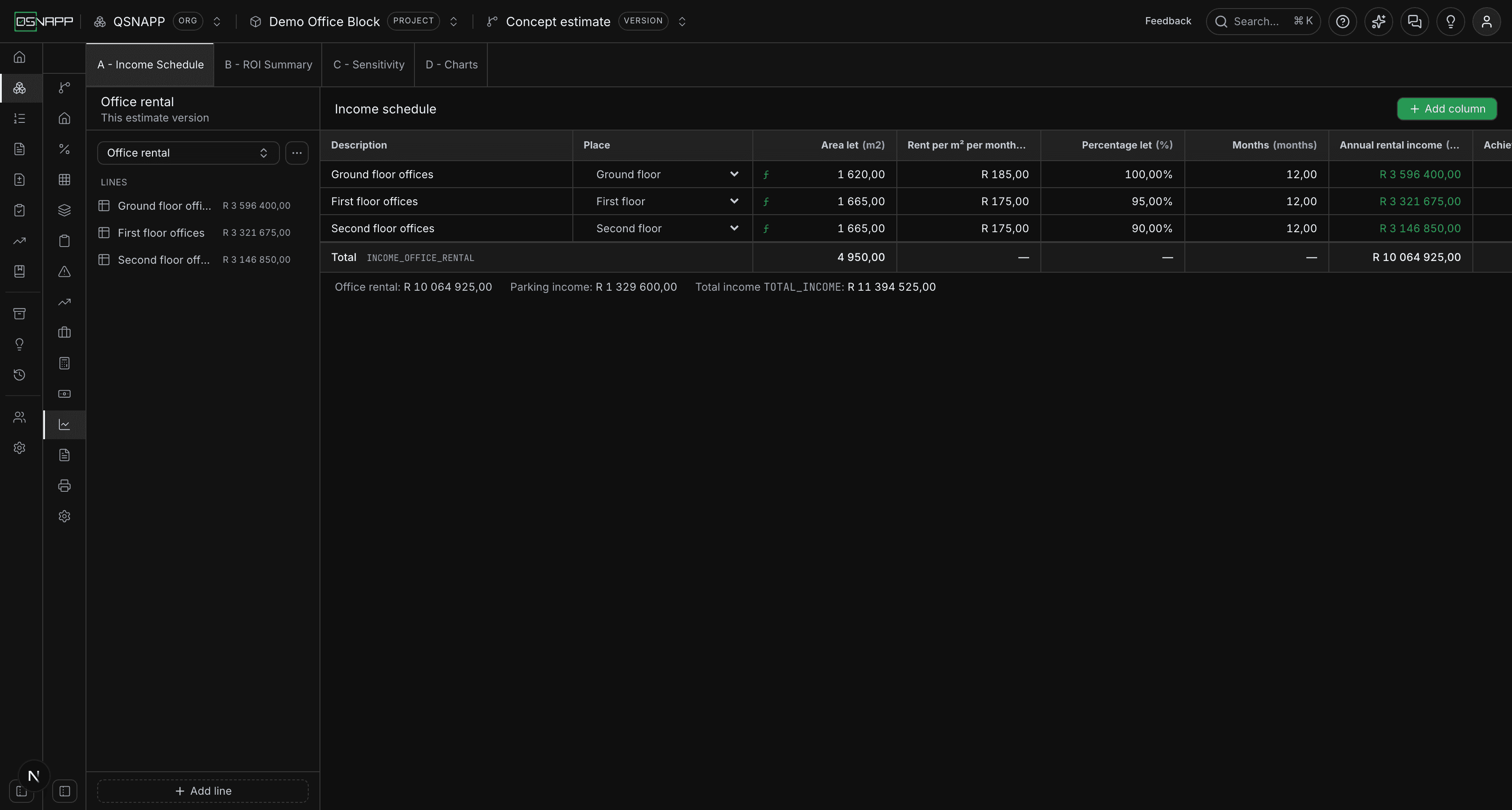Viewport: 1512px width, 810px height.
Task: Open the AI sparkles assistant icon
Action: [x=1378, y=22]
